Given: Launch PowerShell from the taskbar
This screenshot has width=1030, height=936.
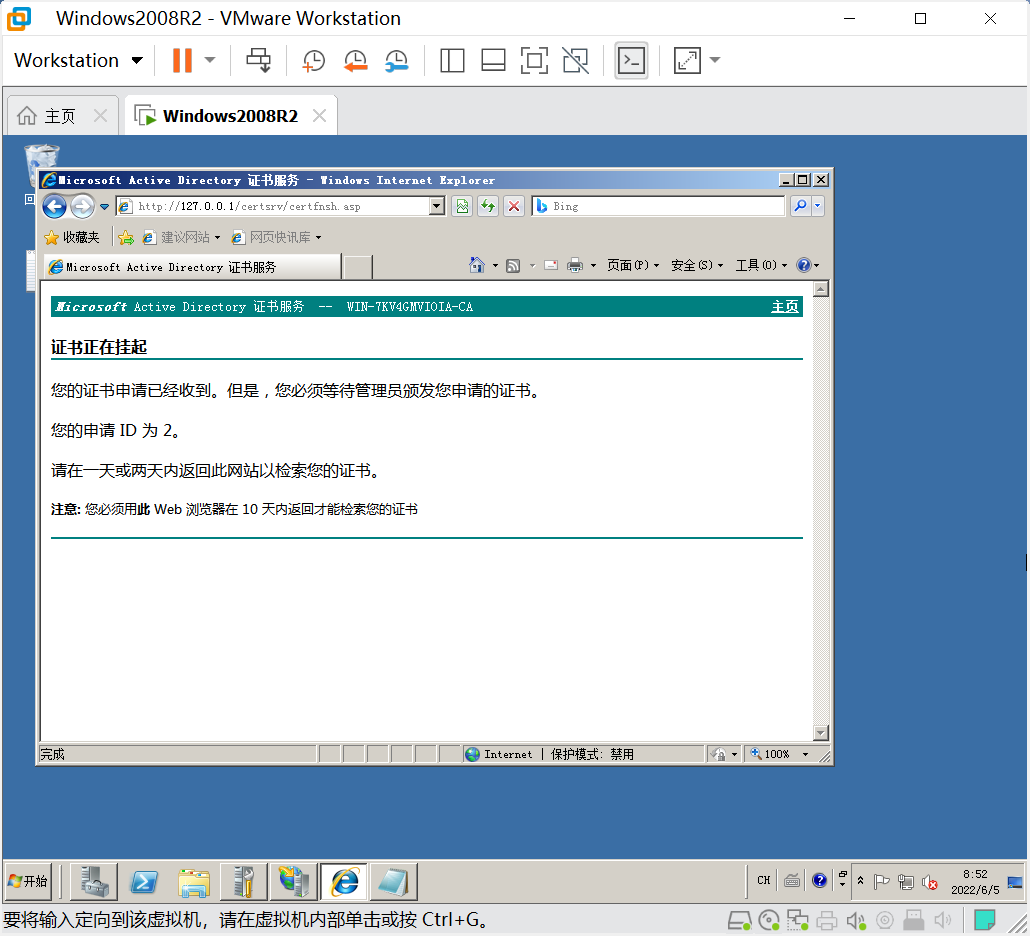Looking at the screenshot, I should click(x=144, y=881).
